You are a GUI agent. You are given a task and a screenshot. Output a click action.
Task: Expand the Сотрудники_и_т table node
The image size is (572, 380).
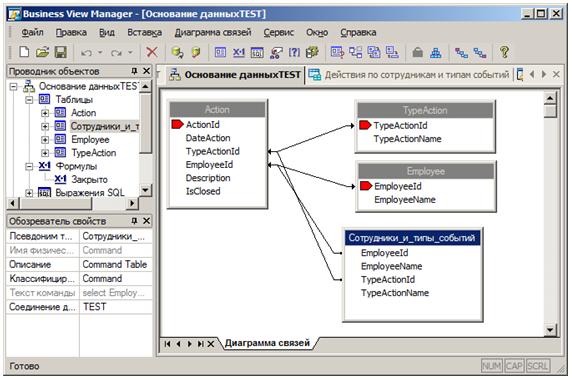coord(45,127)
